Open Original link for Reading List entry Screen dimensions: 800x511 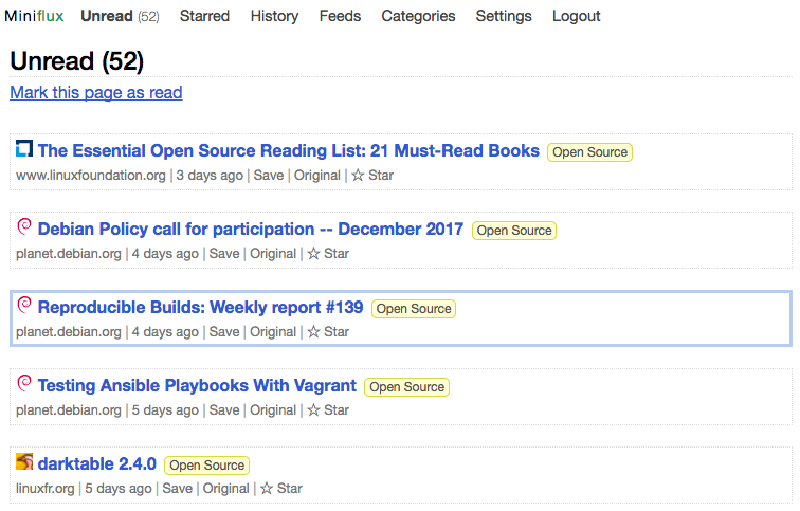[x=317, y=175]
